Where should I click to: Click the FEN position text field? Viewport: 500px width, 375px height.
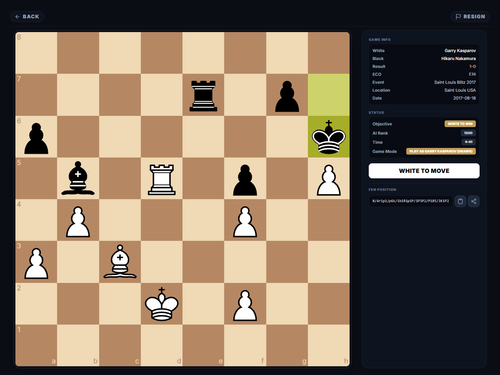pyautogui.click(x=410, y=201)
